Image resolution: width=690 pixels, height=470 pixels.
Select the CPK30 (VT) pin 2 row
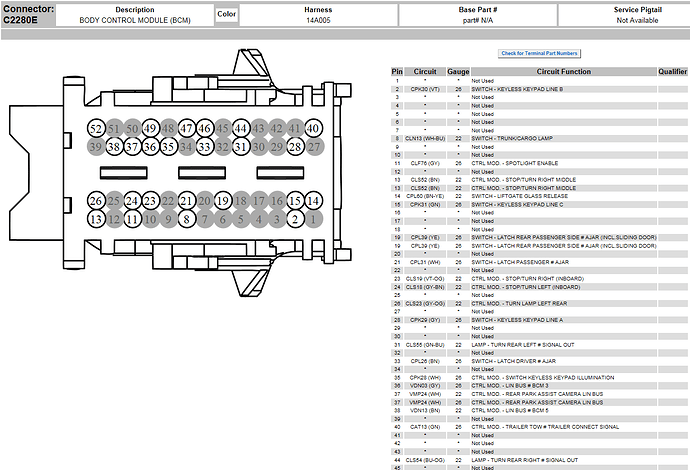pyautogui.click(x=539, y=89)
